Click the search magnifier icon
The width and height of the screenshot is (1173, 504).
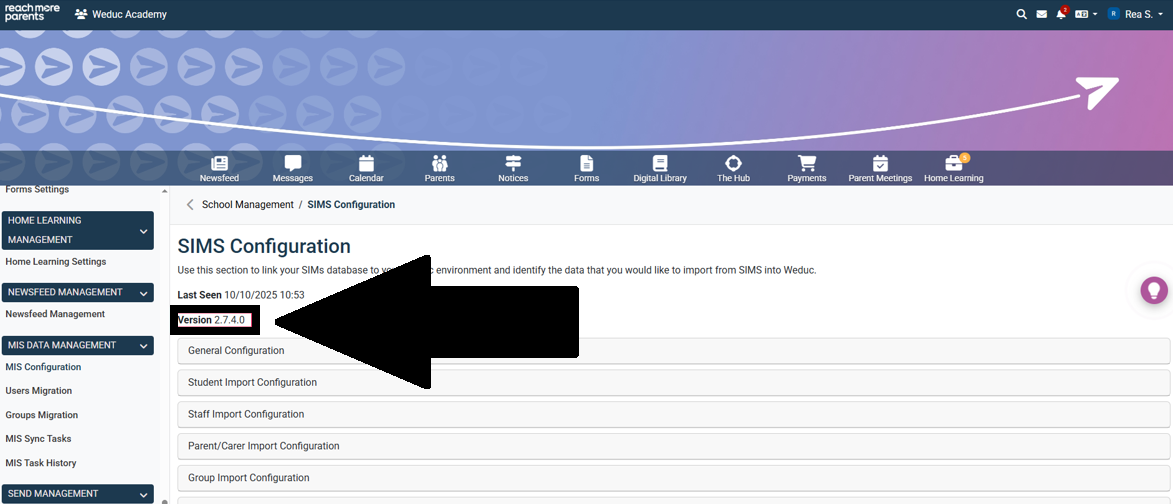1021,15
